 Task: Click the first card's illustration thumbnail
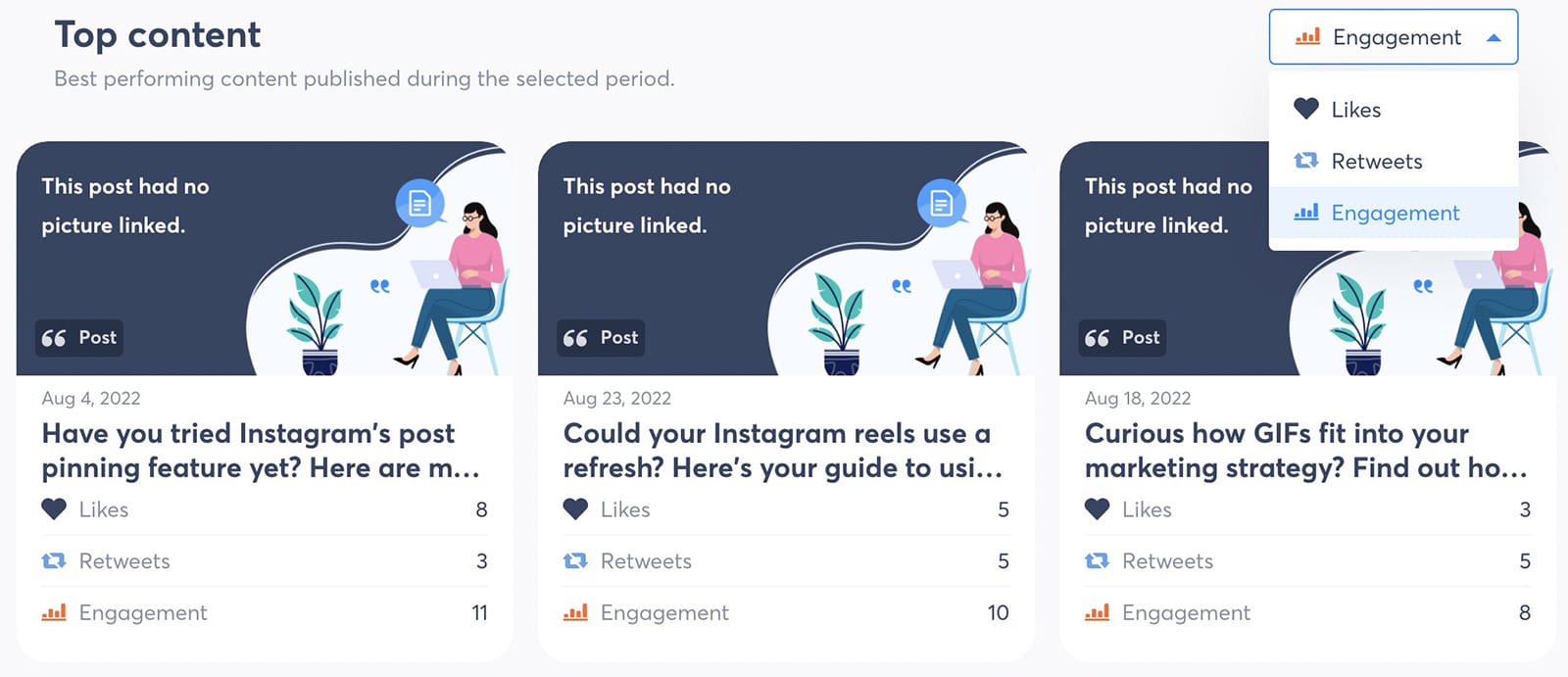(265, 259)
